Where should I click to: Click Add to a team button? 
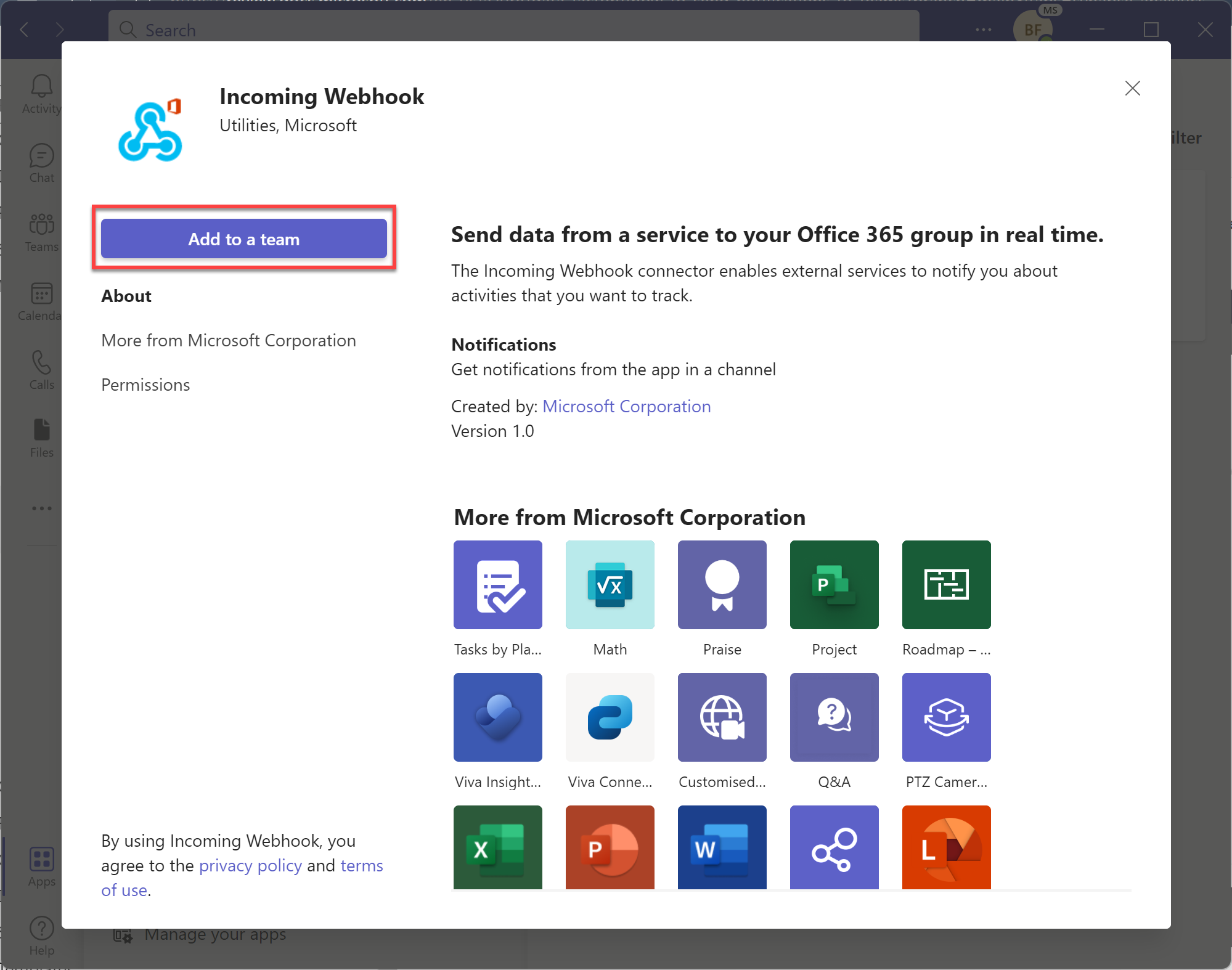tap(244, 238)
